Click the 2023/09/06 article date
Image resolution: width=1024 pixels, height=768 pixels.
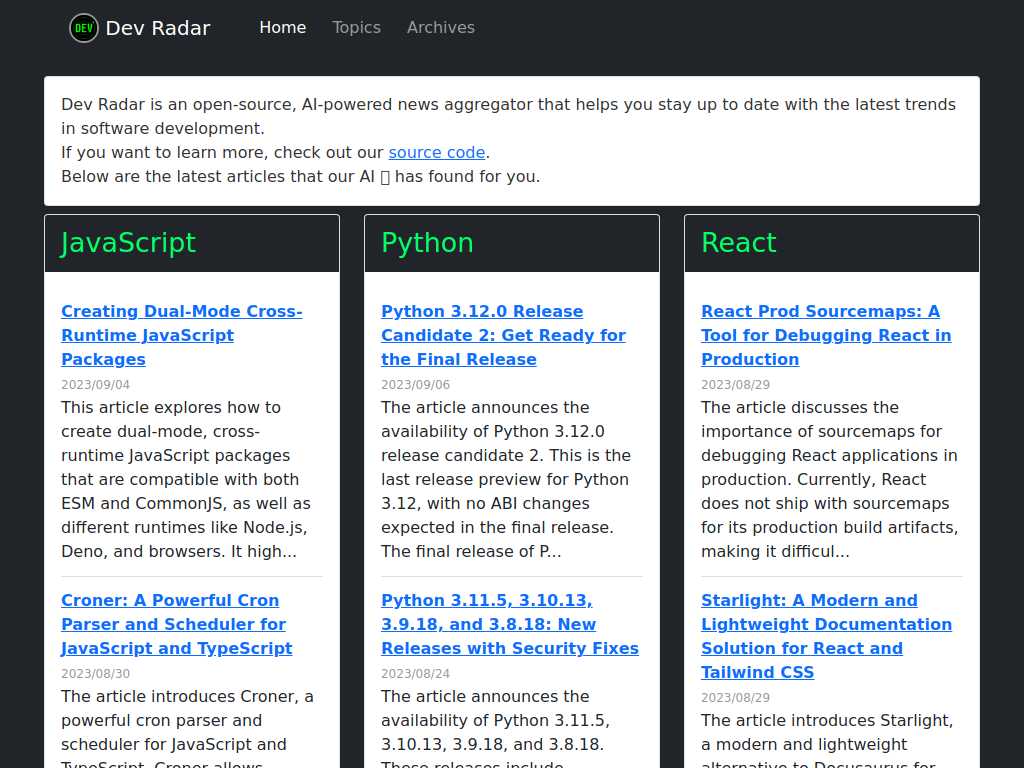click(x=415, y=385)
